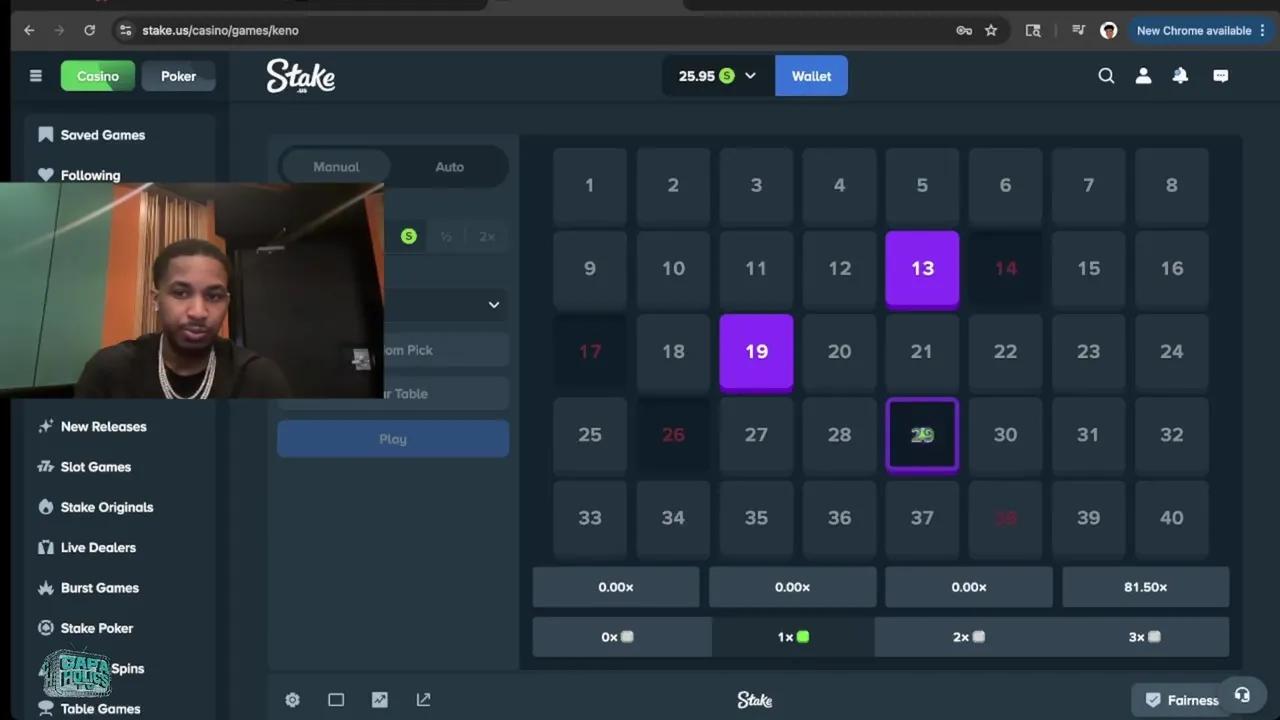Viewport: 1280px width, 720px height.
Task: Click the password key icon in address bar
Action: [964, 30]
